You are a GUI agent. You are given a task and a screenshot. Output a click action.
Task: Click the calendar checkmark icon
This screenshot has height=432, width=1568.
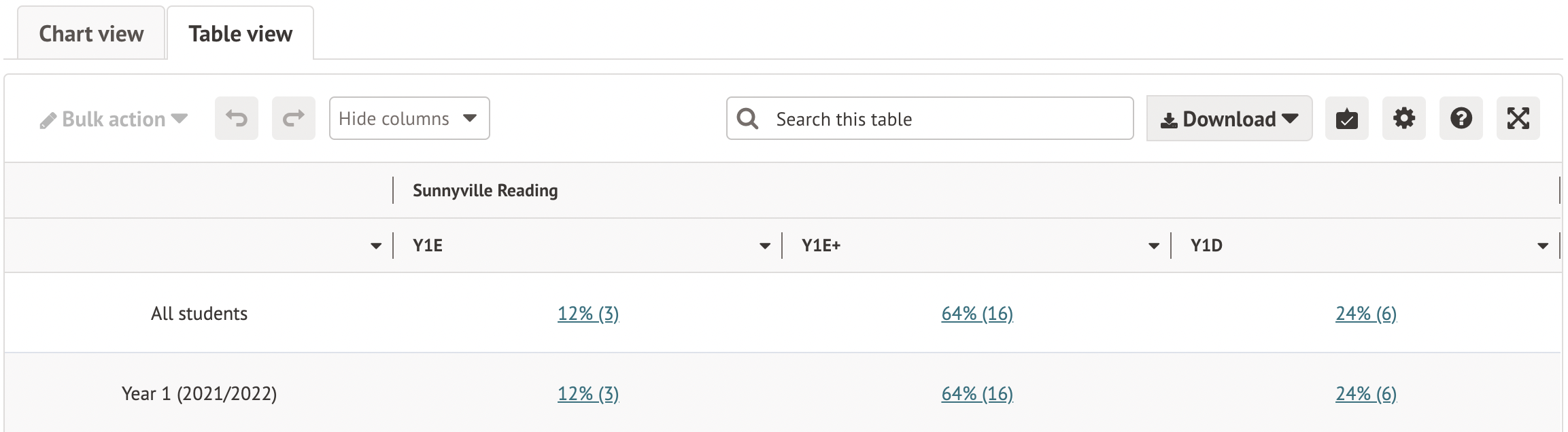pyautogui.click(x=1346, y=118)
